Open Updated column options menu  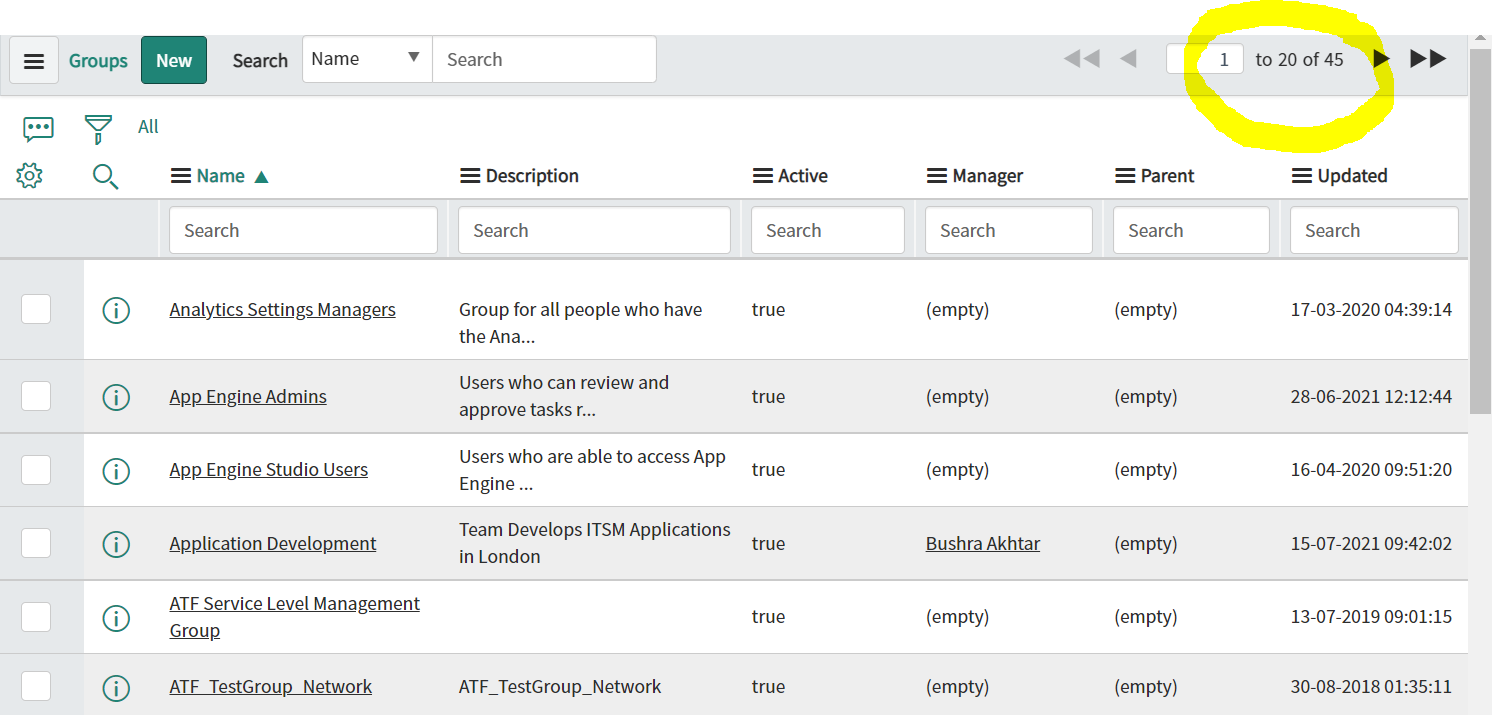click(1301, 176)
